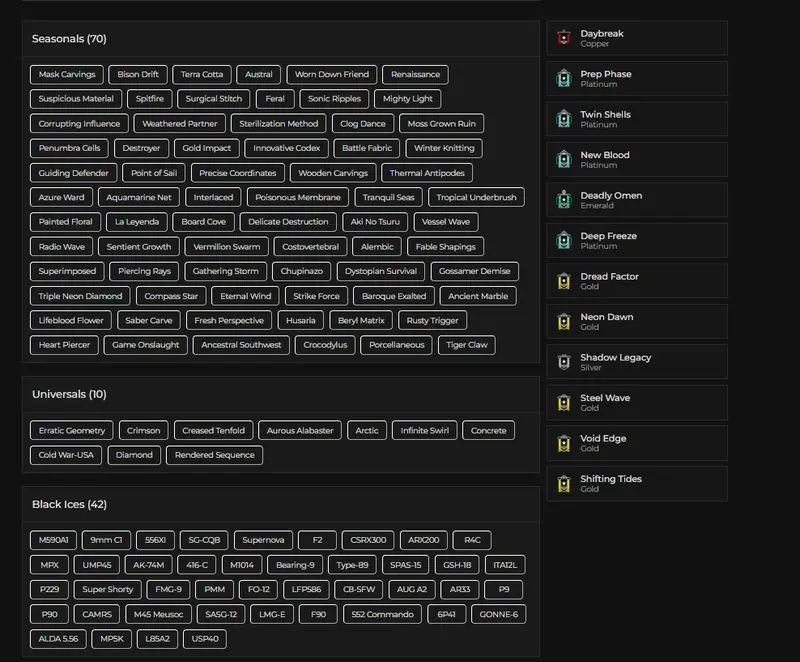
Task: Click the Deadly Omen Emerald rank icon
Action: [x=563, y=200]
